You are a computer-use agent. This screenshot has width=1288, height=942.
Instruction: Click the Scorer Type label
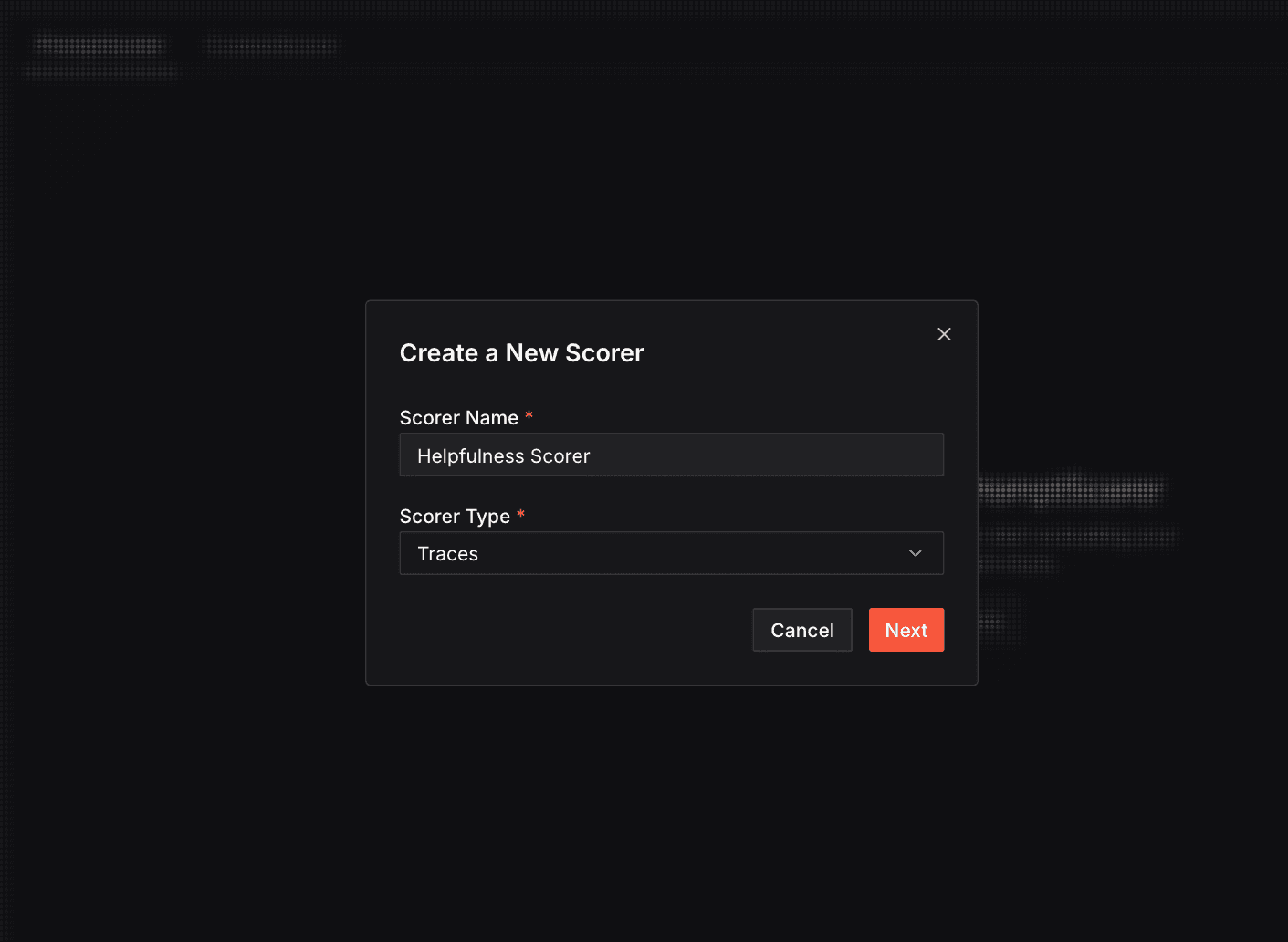[456, 516]
